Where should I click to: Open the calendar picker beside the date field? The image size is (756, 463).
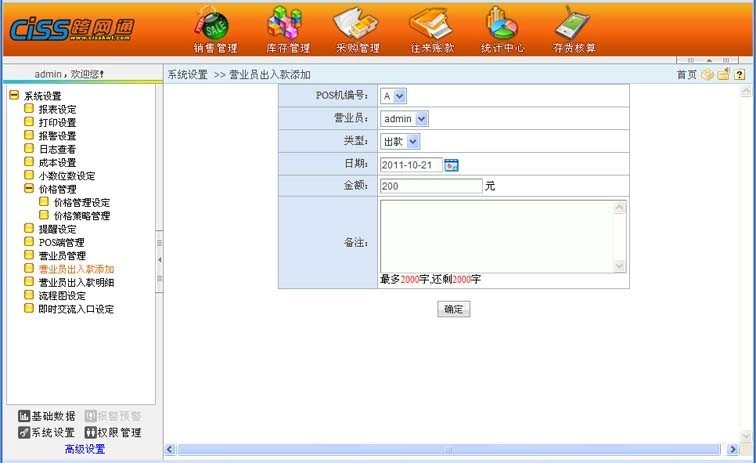[451, 164]
